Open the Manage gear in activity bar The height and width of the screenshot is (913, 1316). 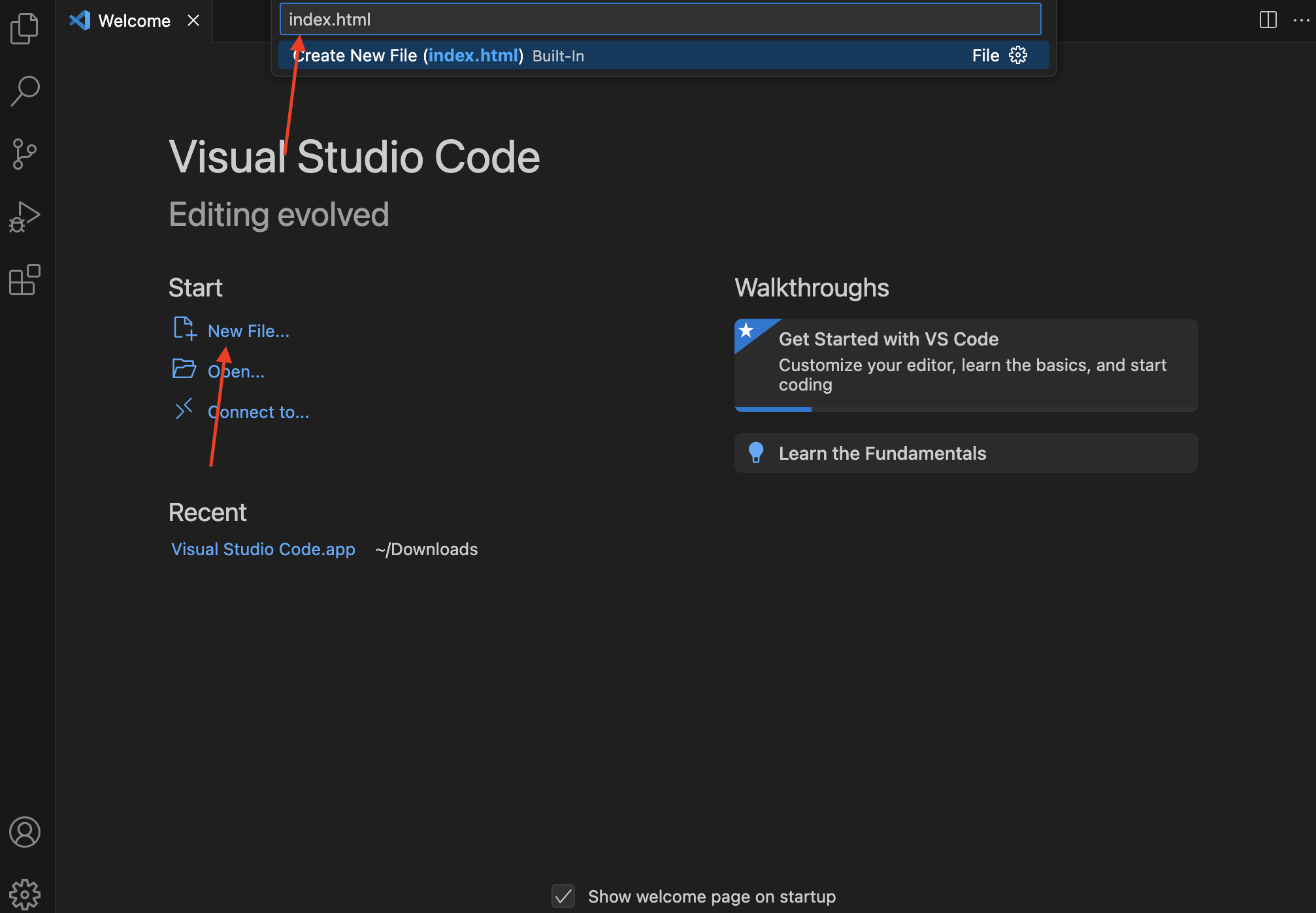pos(25,894)
